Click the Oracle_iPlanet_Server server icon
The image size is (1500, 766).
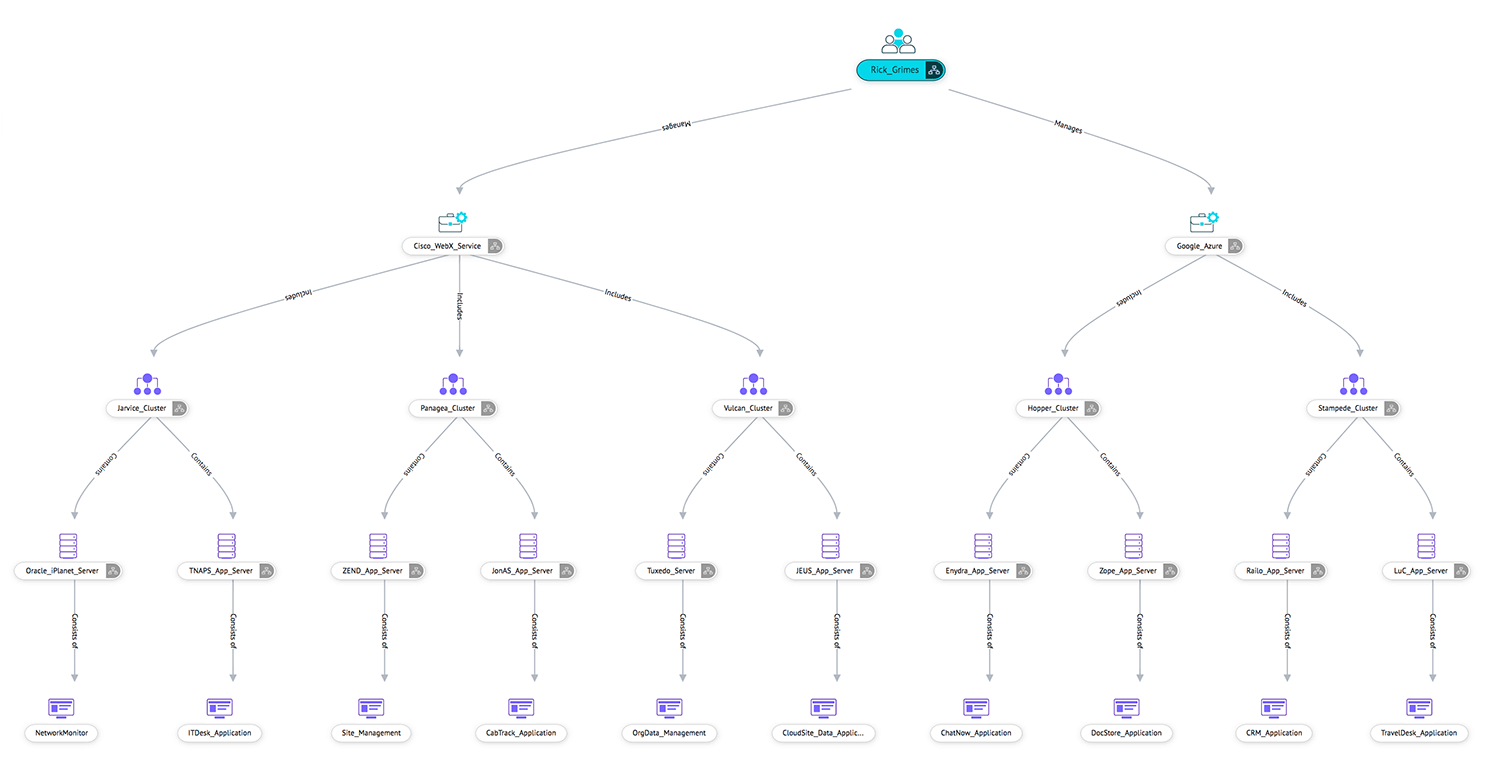68,546
